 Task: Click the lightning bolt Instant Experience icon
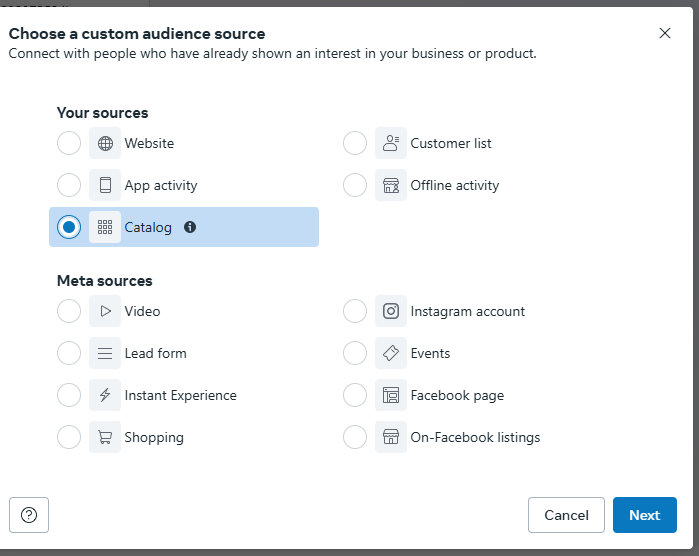coord(105,395)
